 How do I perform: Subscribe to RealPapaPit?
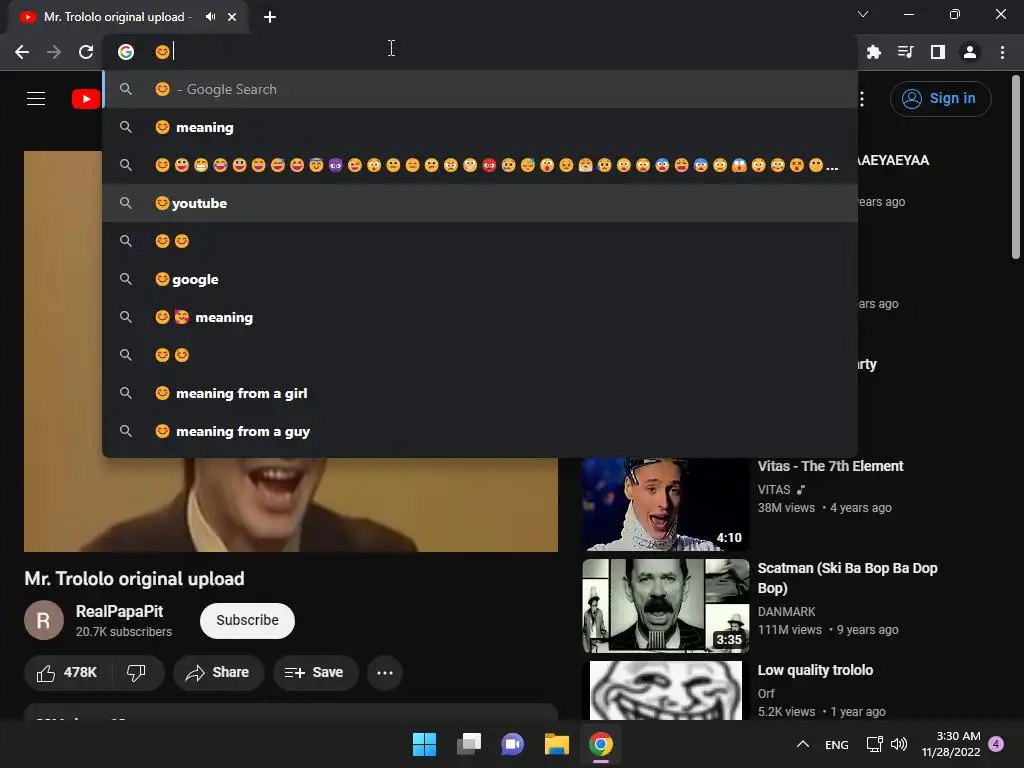point(247,620)
